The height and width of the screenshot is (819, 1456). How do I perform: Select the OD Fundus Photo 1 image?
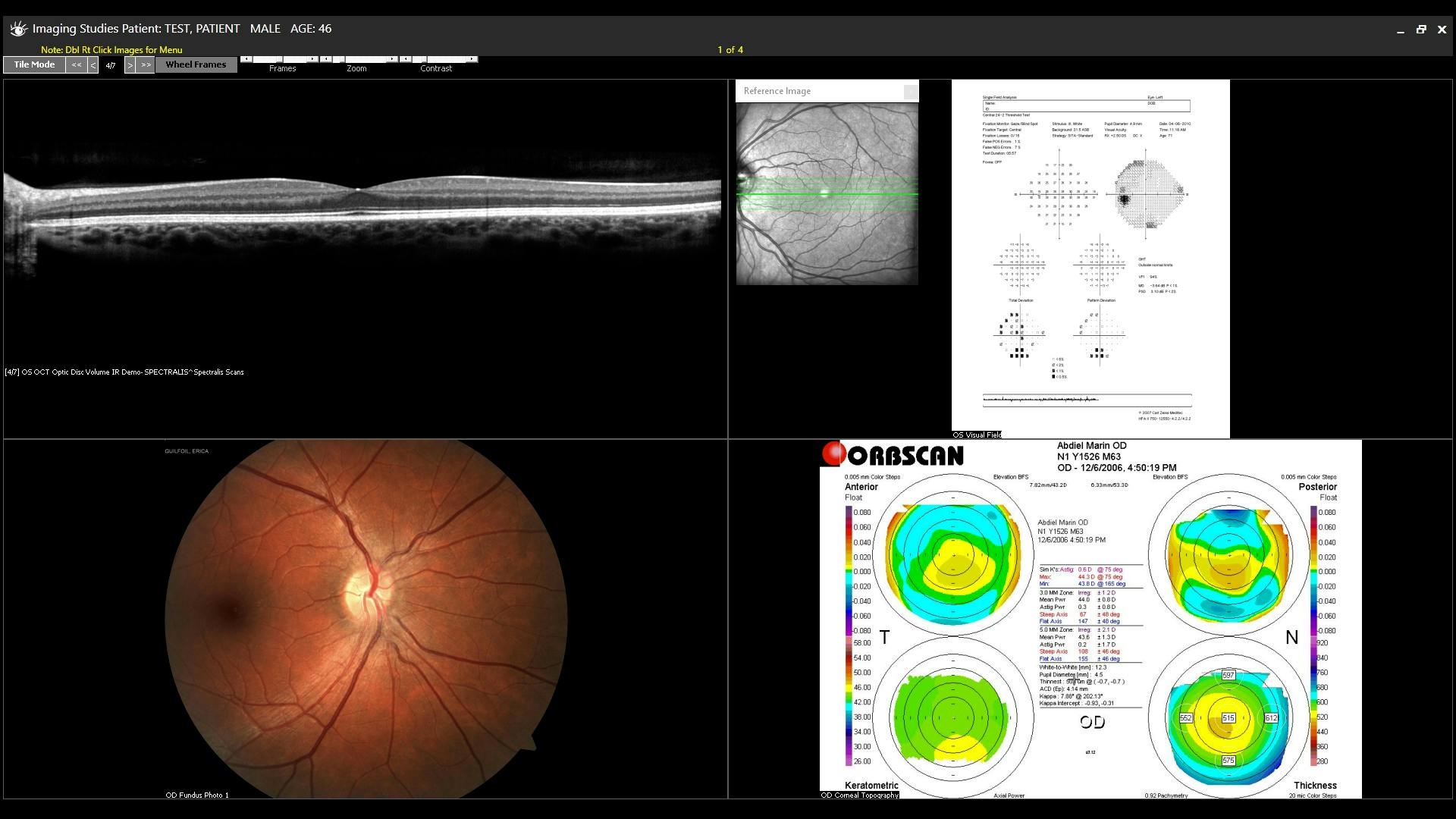click(x=364, y=614)
